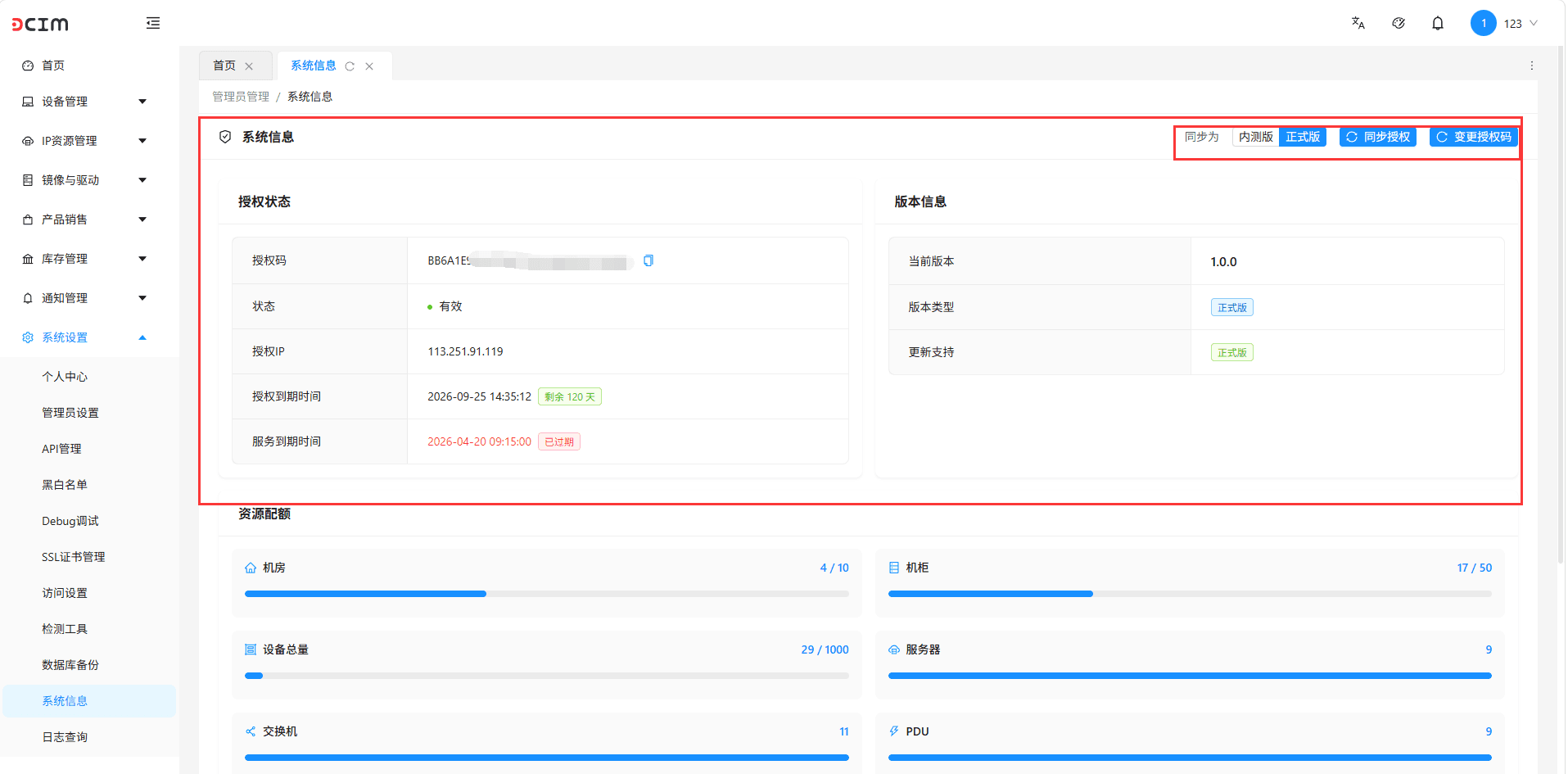Click the 镜像与驱动 icon

point(28,180)
